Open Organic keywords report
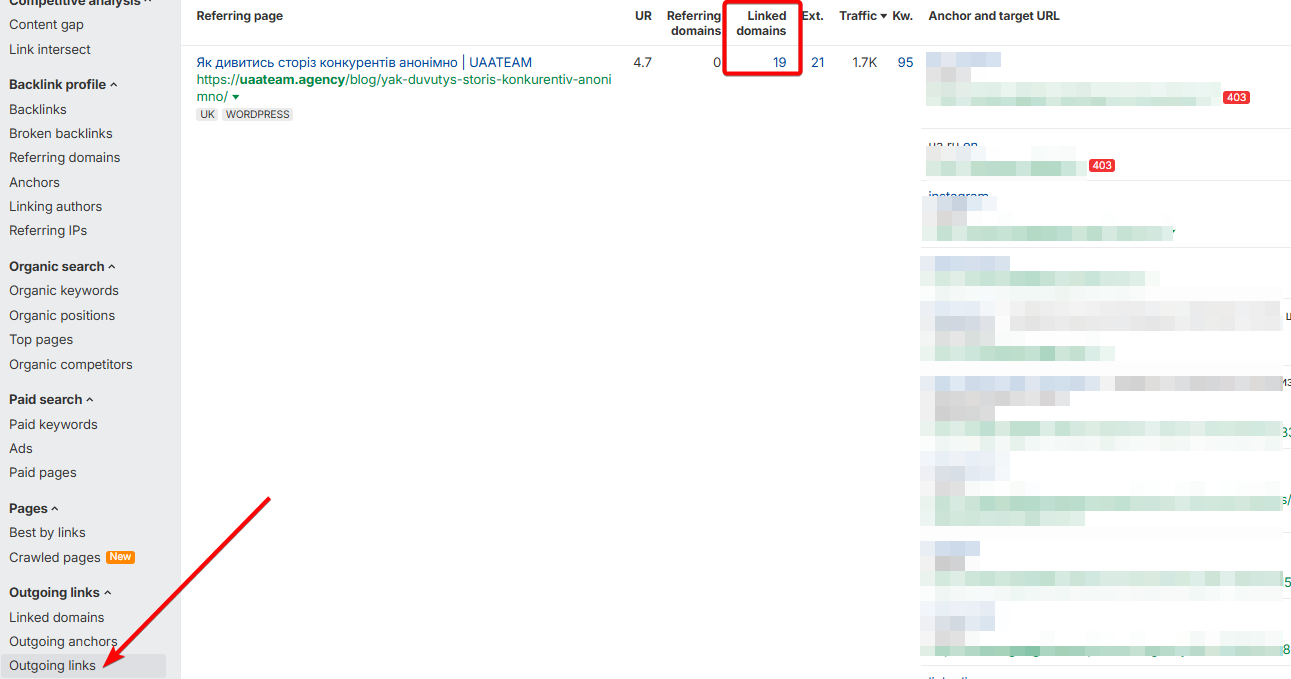The width and height of the screenshot is (1291, 679). (x=64, y=291)
